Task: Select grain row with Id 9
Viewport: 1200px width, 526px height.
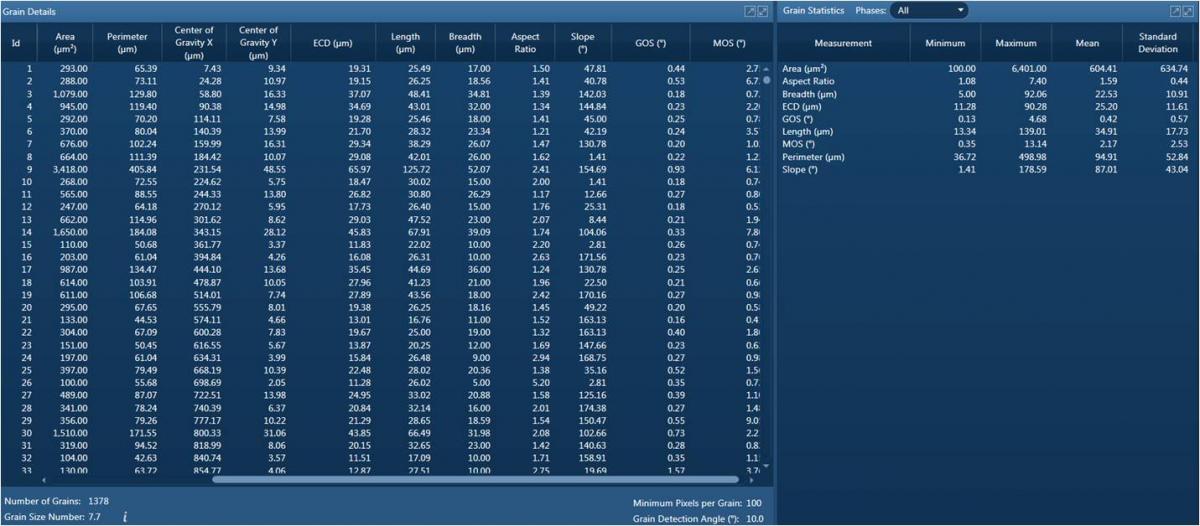Action: pyautogui.click(x=300, y=171)
